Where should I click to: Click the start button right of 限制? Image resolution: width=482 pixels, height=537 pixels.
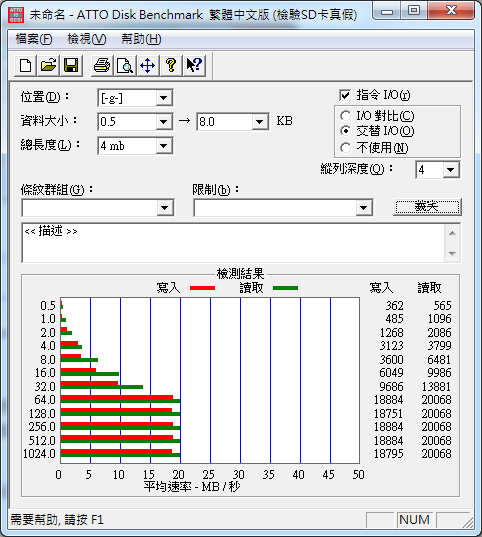tap(427, 207)
